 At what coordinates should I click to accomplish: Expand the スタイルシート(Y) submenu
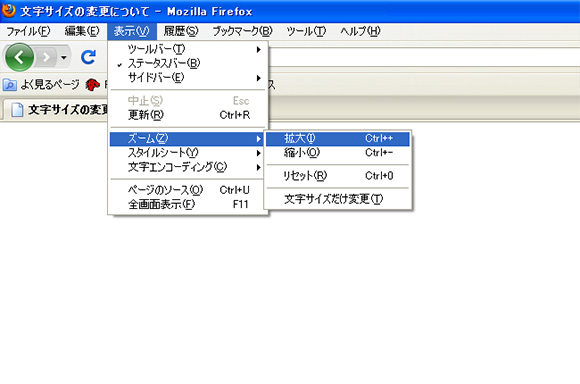[x=188, y=153]
